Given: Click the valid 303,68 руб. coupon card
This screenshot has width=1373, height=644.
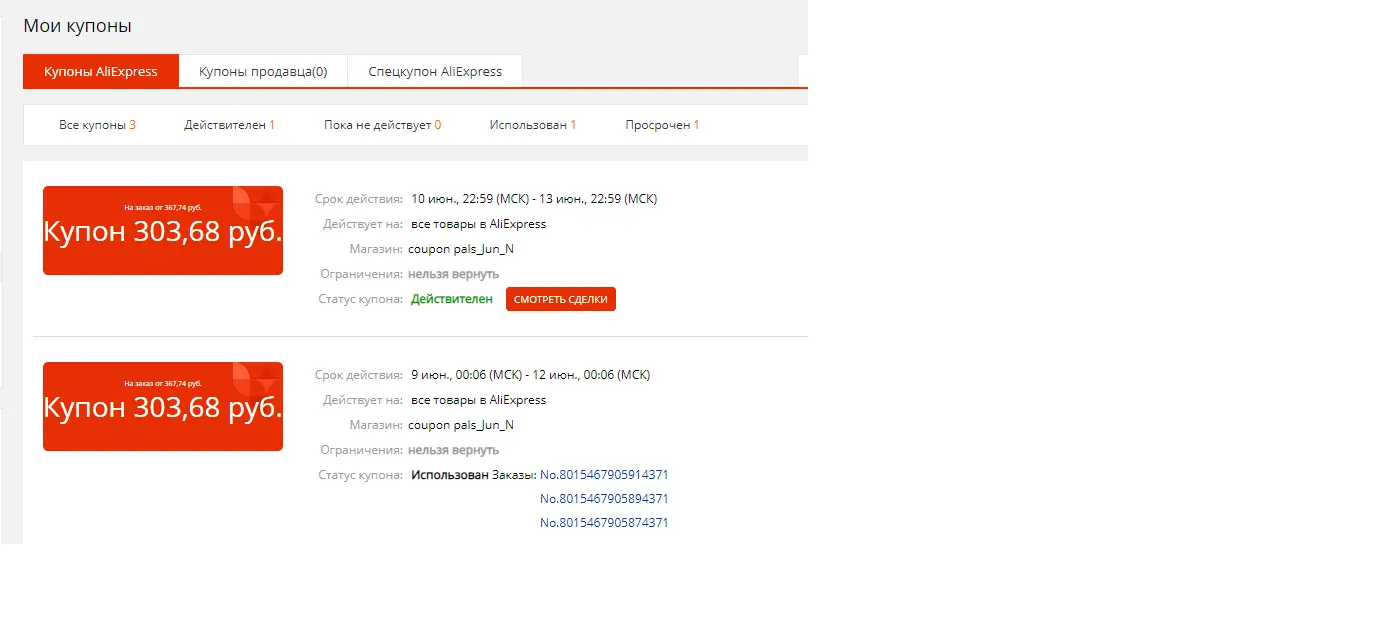Looking at the screenshot, I should [163, 230].
